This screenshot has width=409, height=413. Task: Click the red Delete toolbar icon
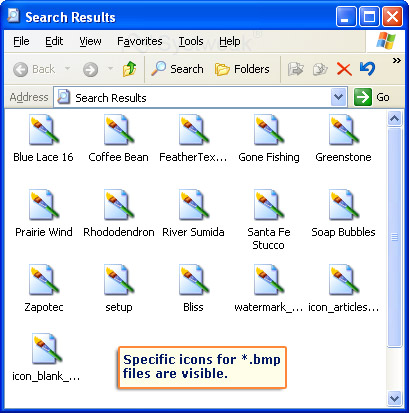[x=344, y=69]
